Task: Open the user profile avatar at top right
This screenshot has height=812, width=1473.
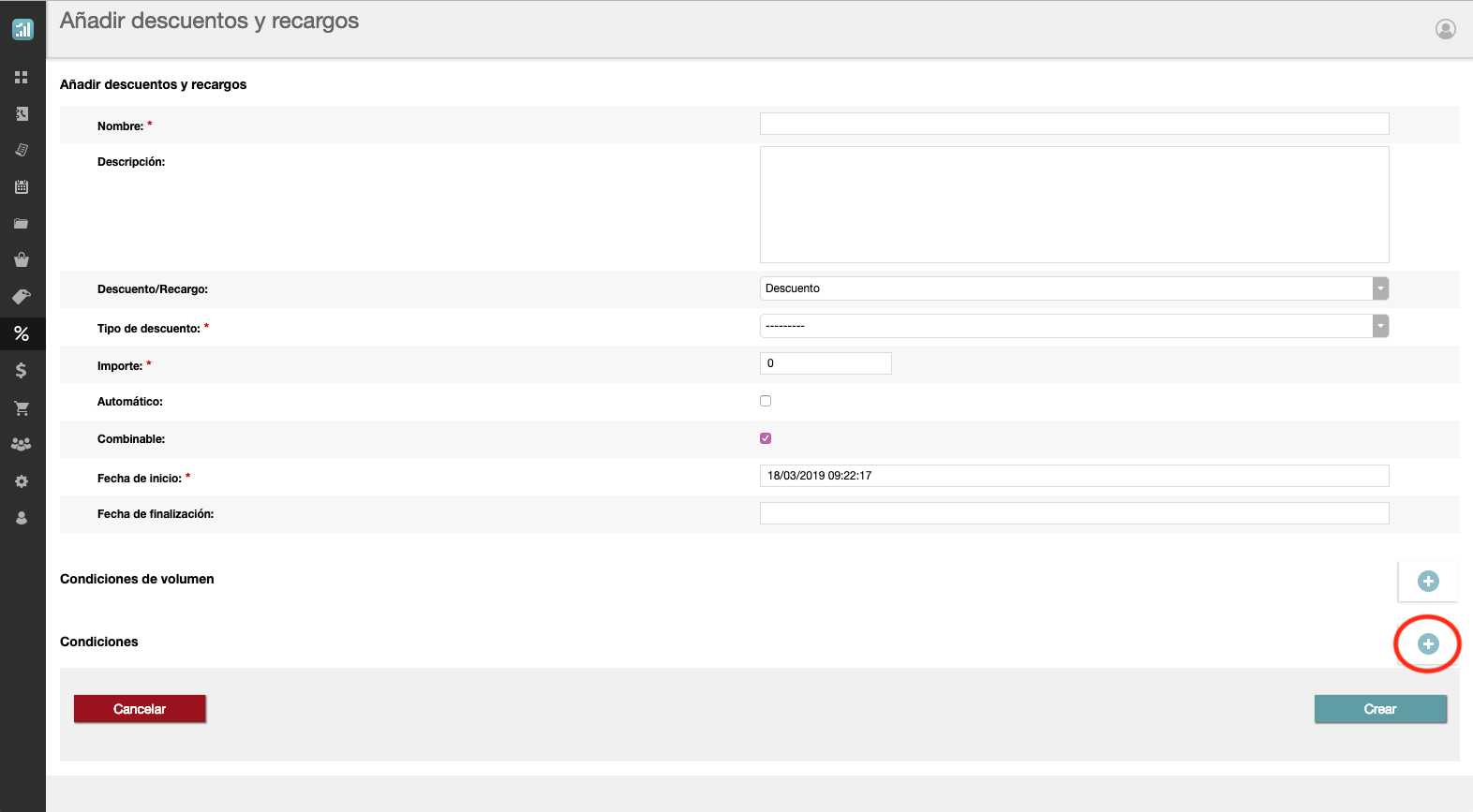Action: point(1446,29)
